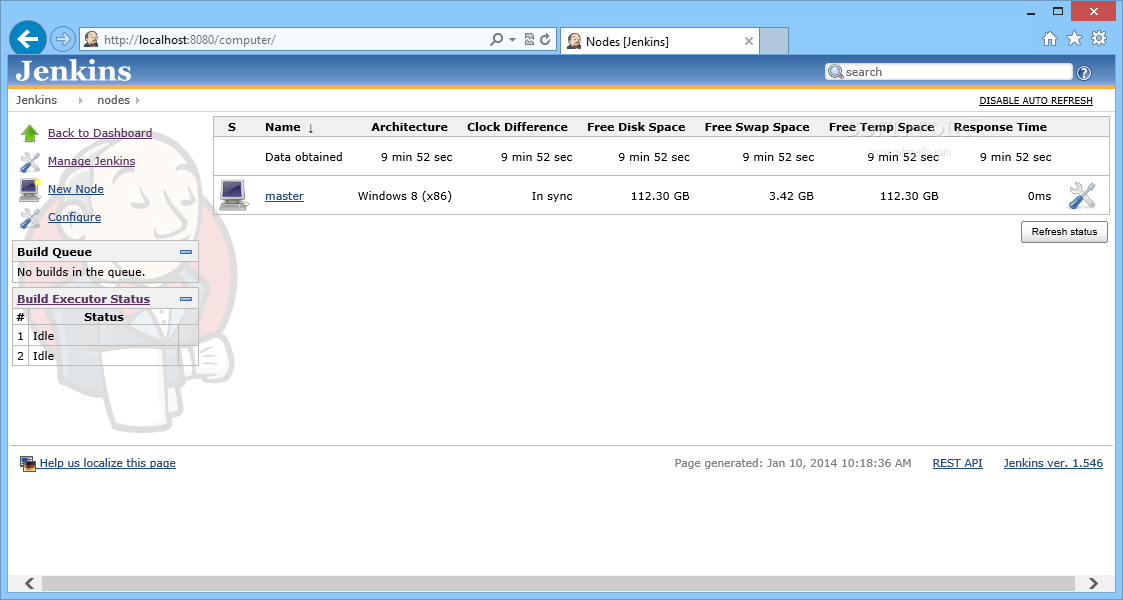
Task: Open Jenkins ver. 1.546 link
Action: [1053, 463]
